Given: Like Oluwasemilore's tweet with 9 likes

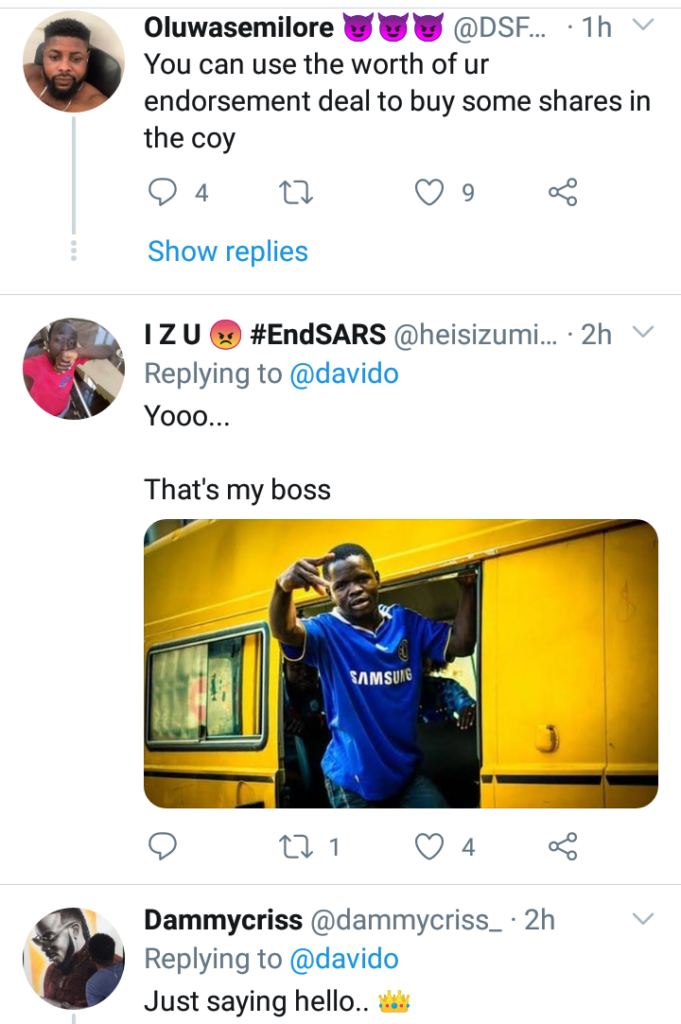Looking at the screenshot, I should pyautogui.click(x=429, y=191).
